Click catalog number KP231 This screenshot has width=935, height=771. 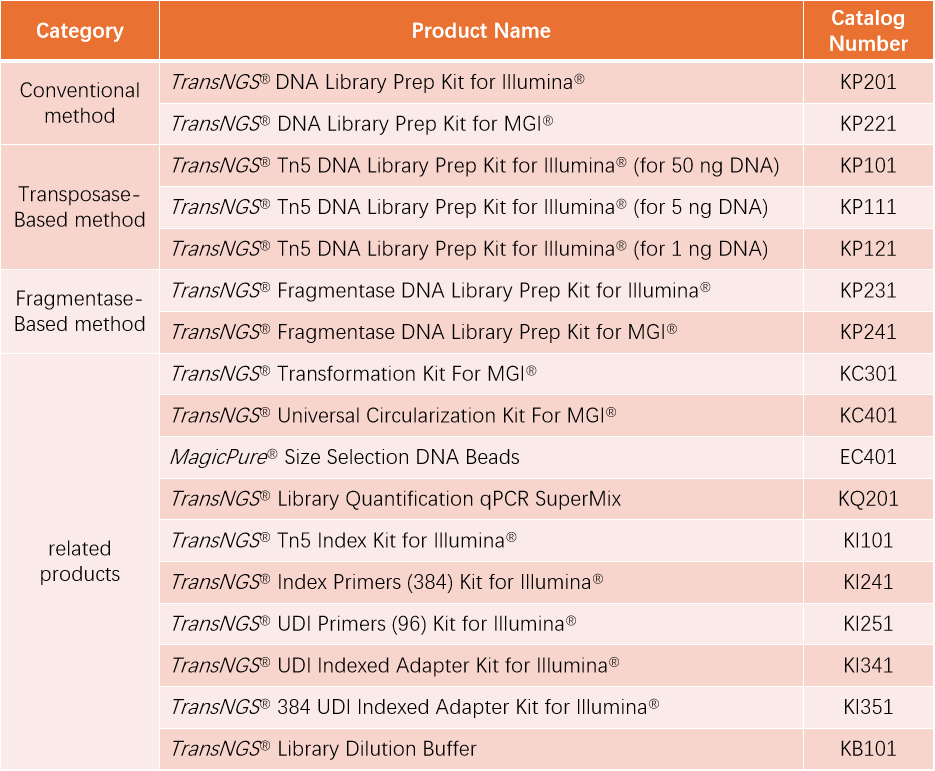click(868, 290)
